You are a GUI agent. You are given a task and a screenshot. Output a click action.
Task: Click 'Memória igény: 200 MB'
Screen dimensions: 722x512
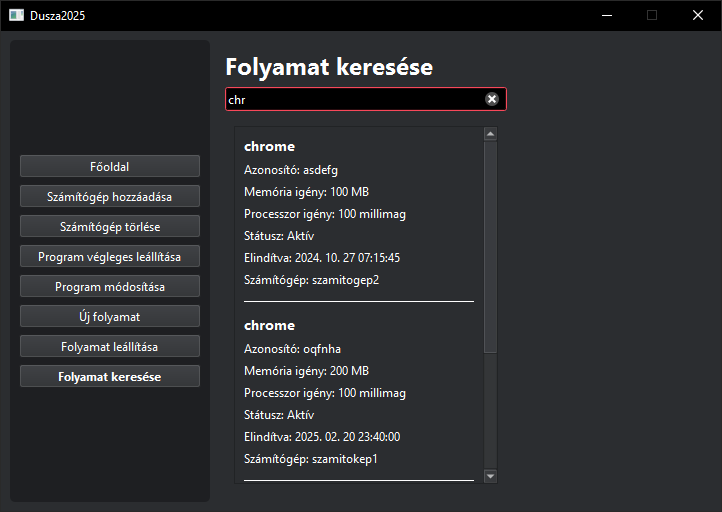point(306,371)
